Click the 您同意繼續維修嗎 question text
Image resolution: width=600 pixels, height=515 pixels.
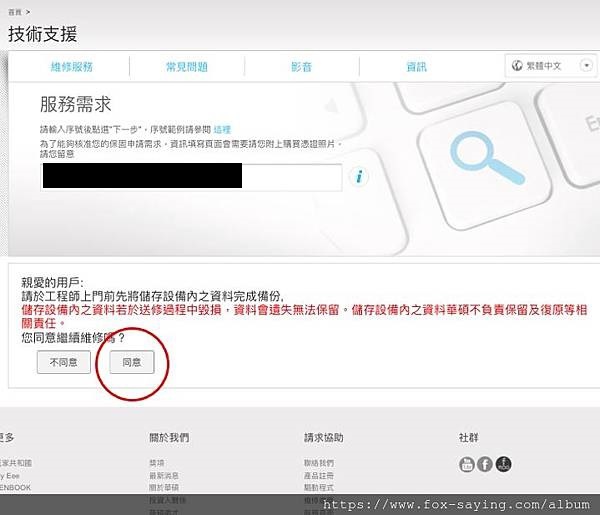click(73, 338)
